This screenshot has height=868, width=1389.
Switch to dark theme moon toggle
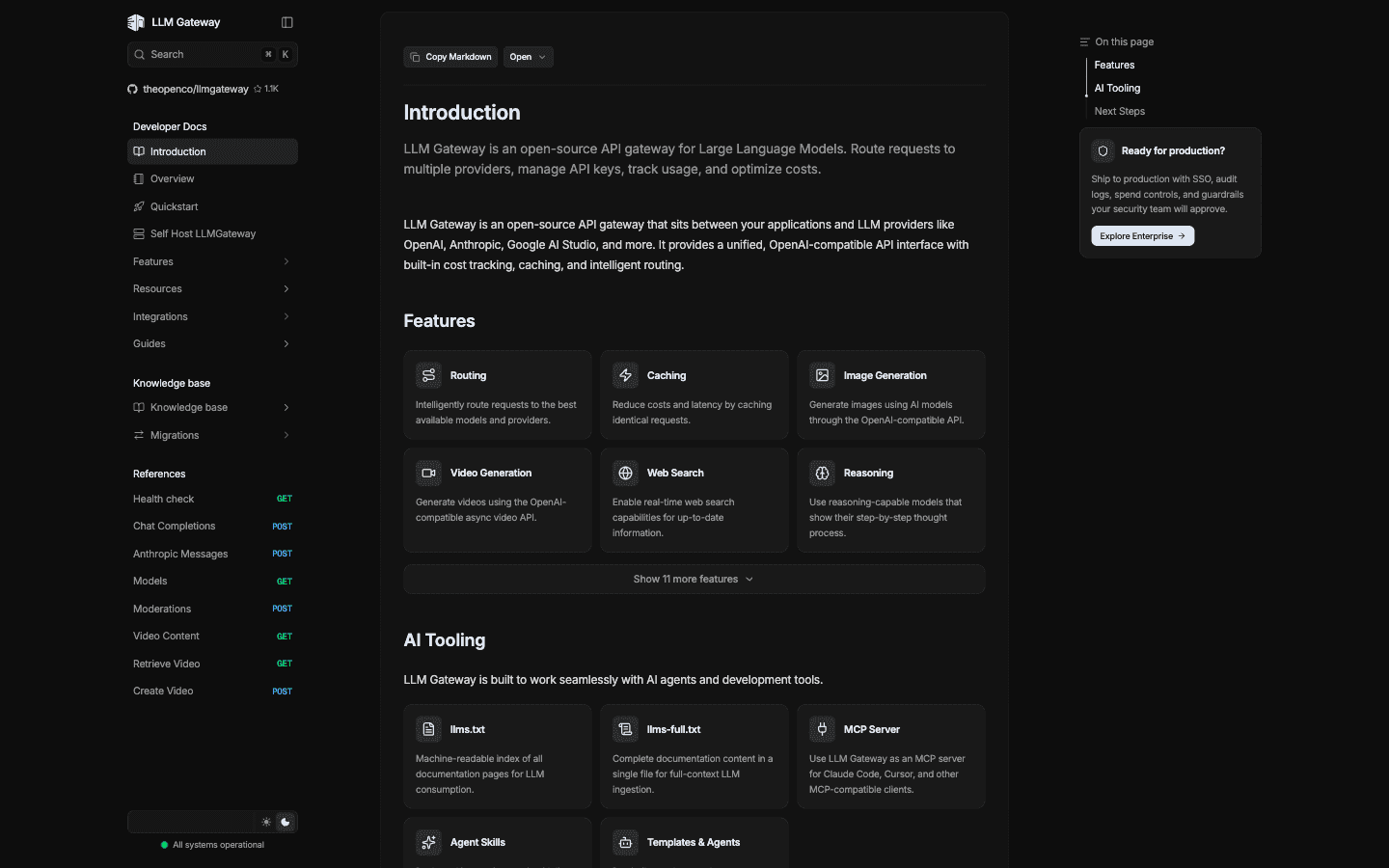286,822
